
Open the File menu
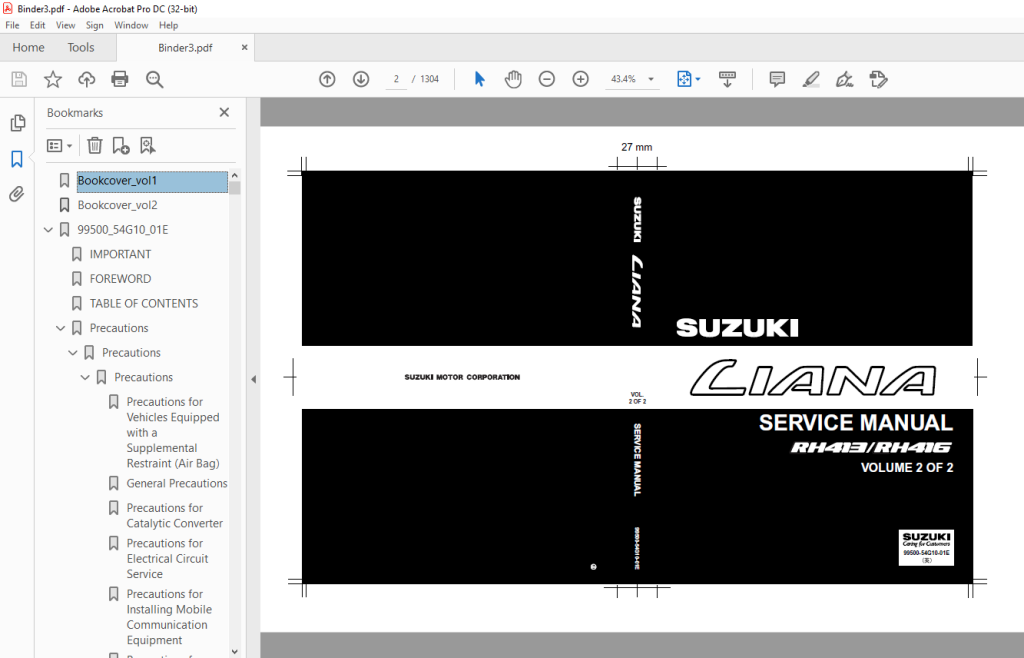[12, 25]
